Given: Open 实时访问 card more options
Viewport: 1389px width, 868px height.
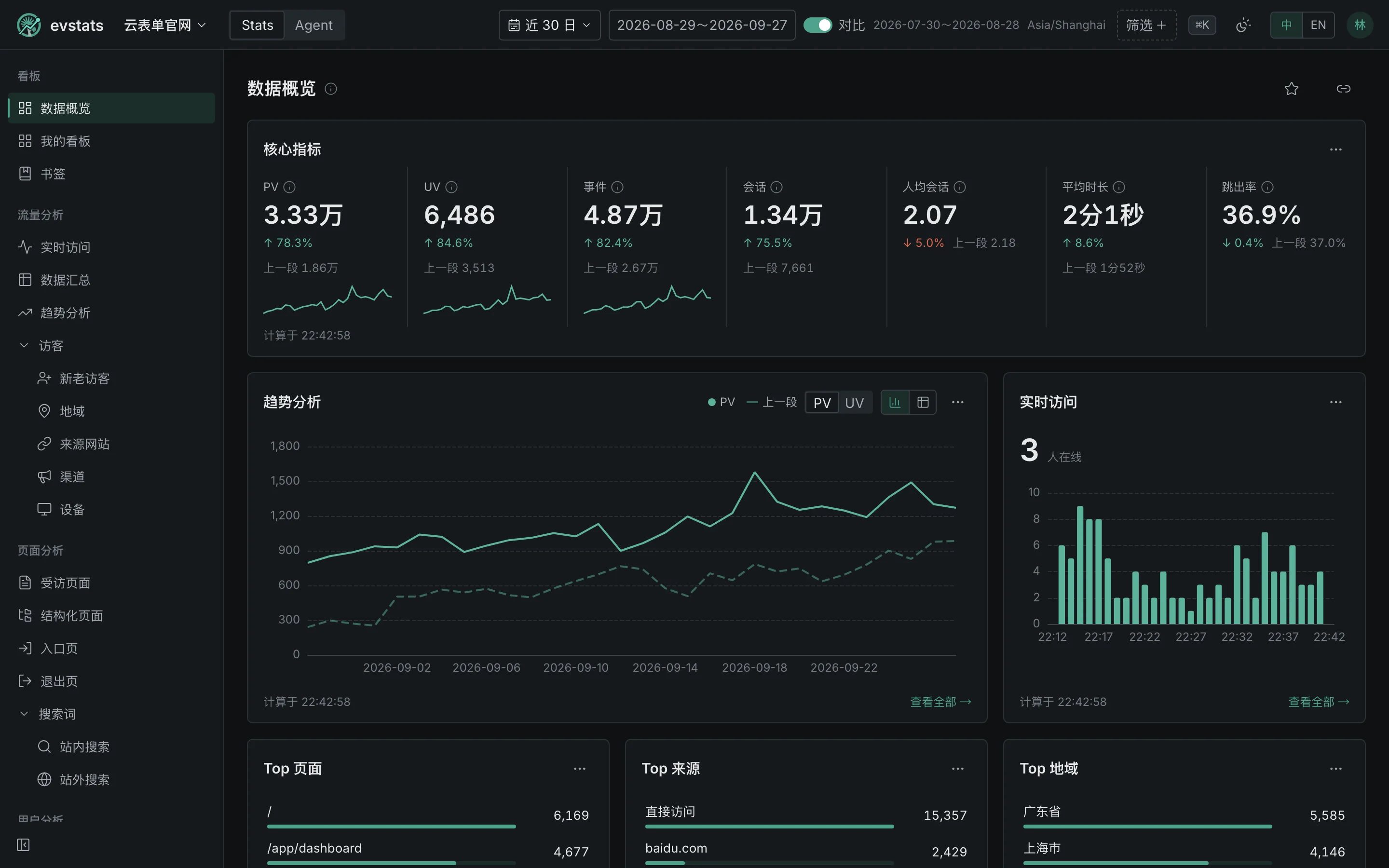Looking at the screenshot, I should (1335, 402).
